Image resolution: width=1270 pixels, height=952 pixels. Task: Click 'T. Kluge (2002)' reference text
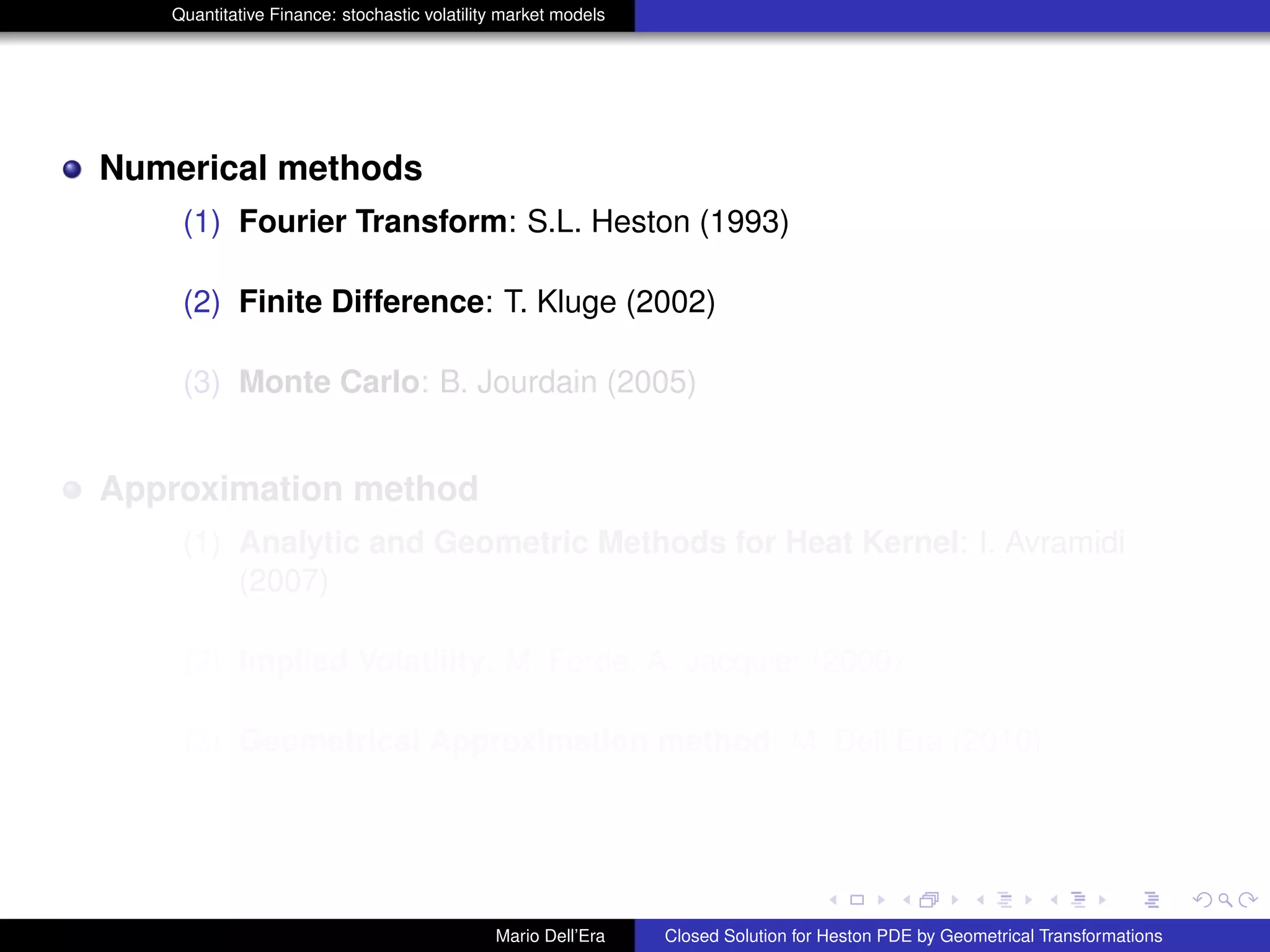(x=610, y=302)
